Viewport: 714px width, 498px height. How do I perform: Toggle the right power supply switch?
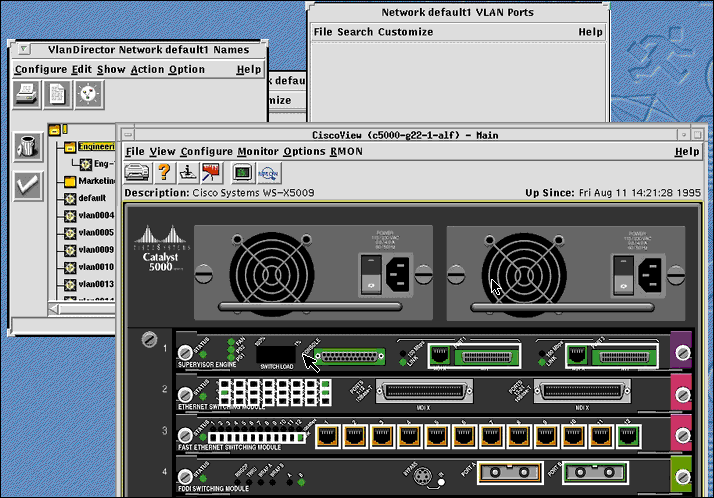(x=623, y=274)
